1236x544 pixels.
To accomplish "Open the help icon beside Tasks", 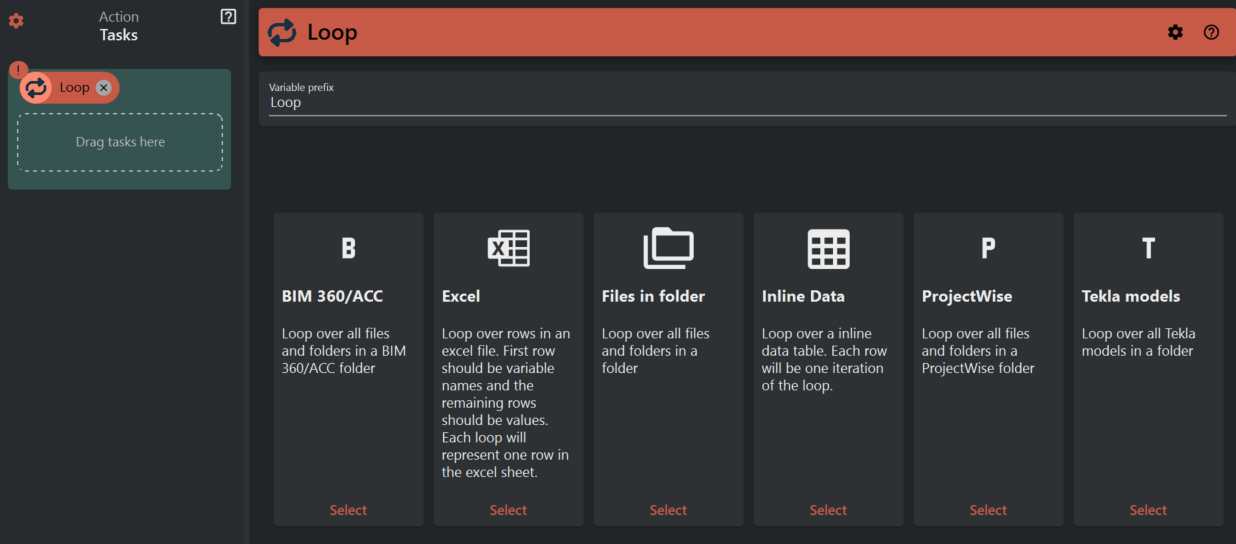I will click(x=228, y=16).
